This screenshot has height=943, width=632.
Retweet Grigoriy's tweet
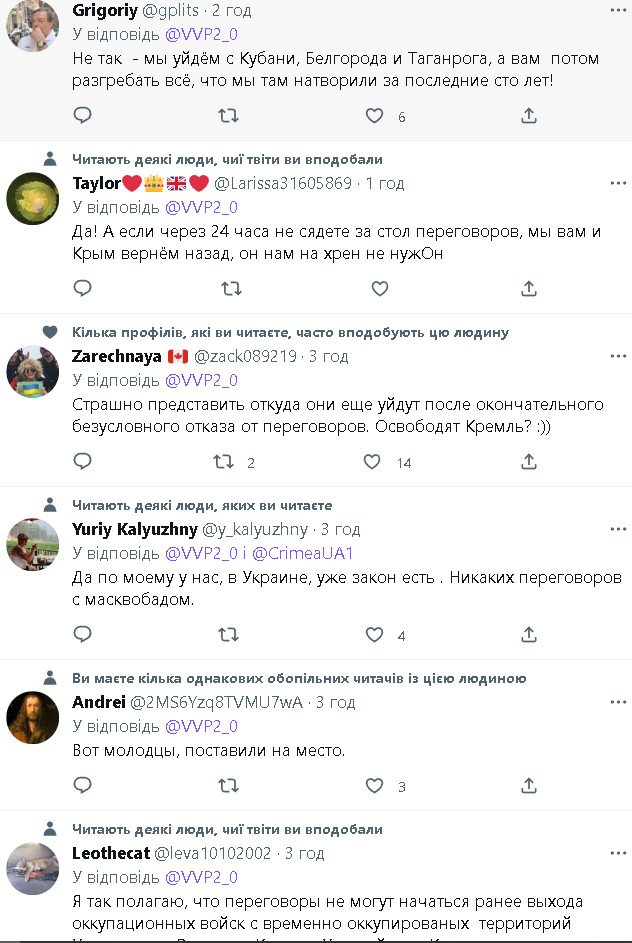[229, 116]
